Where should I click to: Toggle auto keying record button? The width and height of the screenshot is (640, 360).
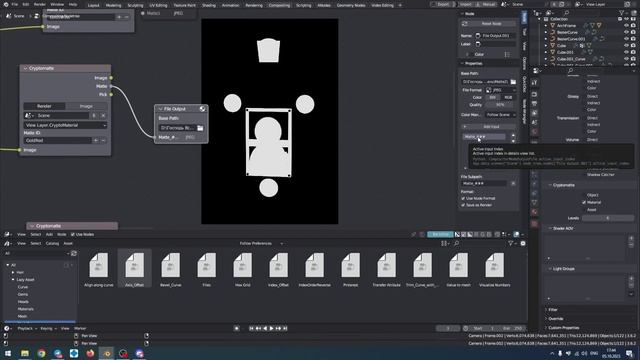[236, 328]
